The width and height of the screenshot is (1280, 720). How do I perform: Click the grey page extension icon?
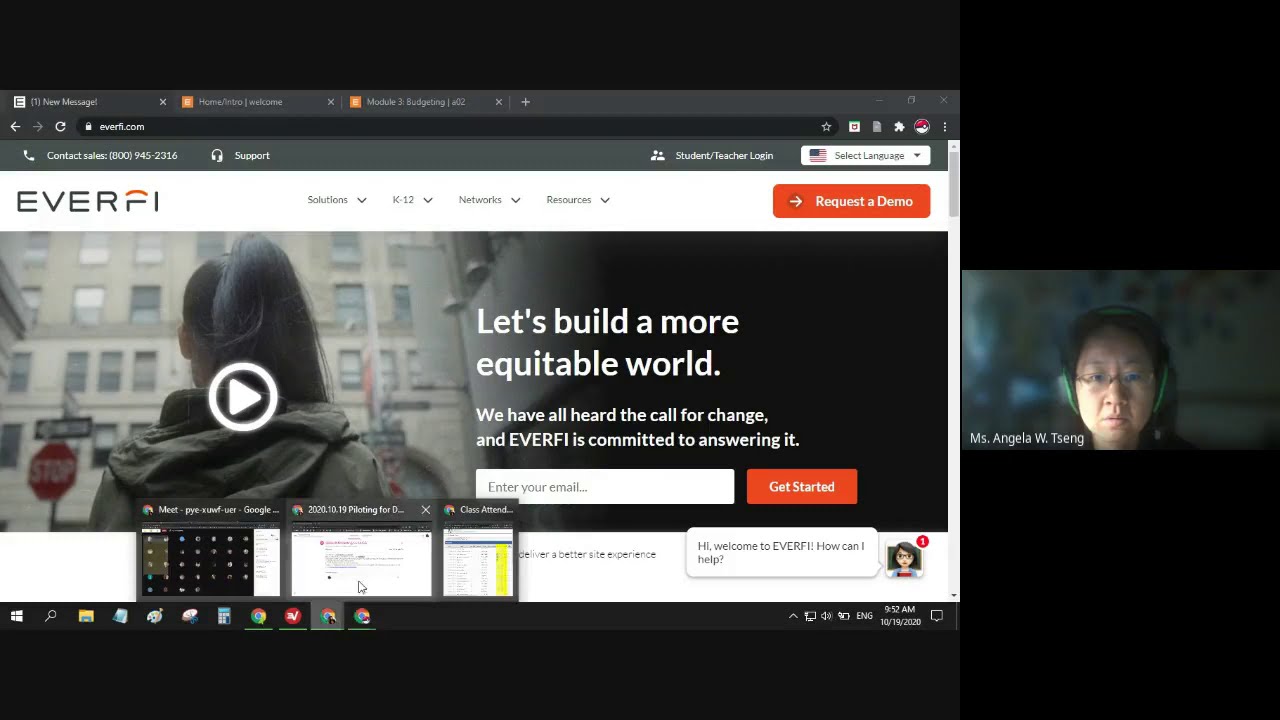877,127
